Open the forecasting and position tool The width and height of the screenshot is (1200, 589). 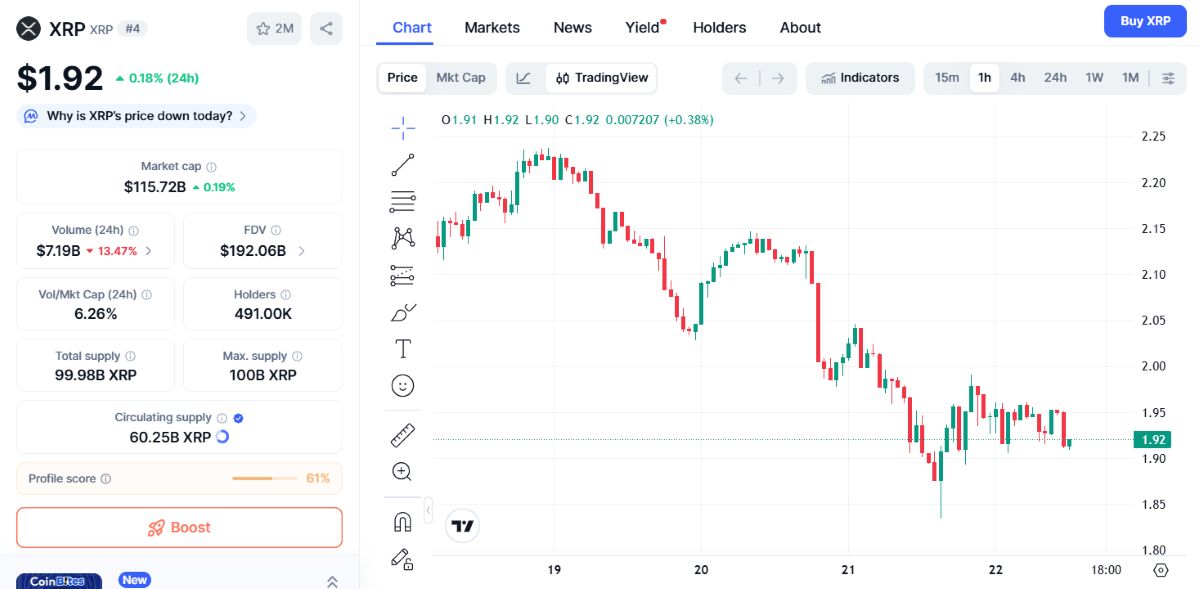pos(403,275)
